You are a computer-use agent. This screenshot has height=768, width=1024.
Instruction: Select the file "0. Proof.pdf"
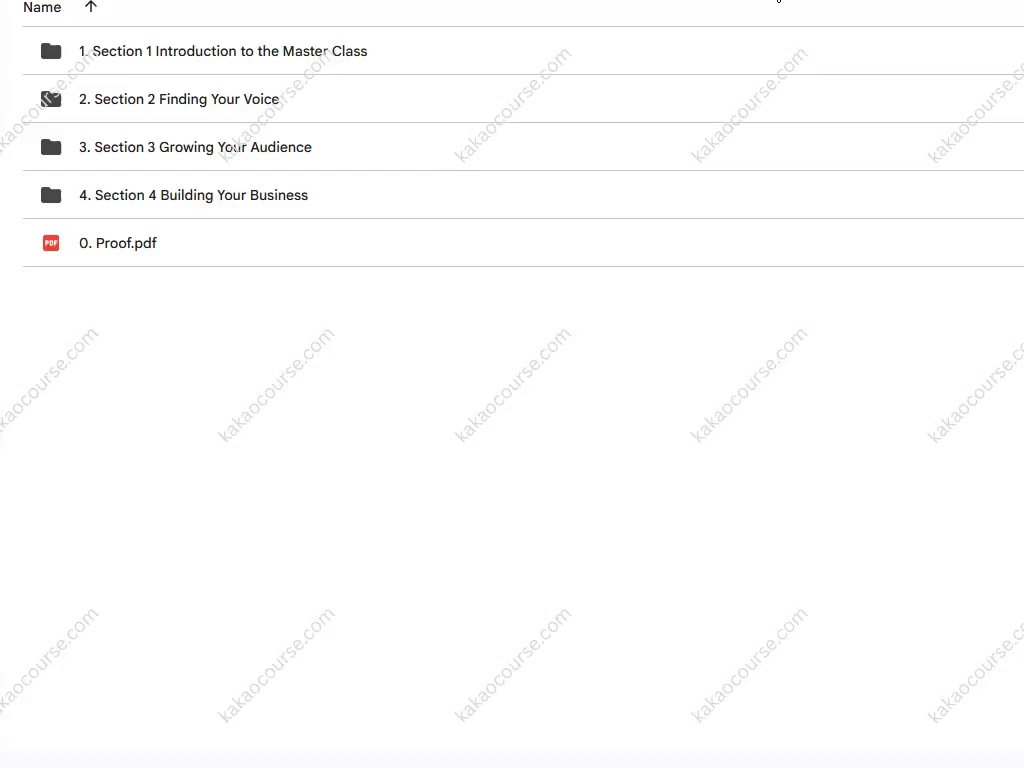(x=118, y=243)
